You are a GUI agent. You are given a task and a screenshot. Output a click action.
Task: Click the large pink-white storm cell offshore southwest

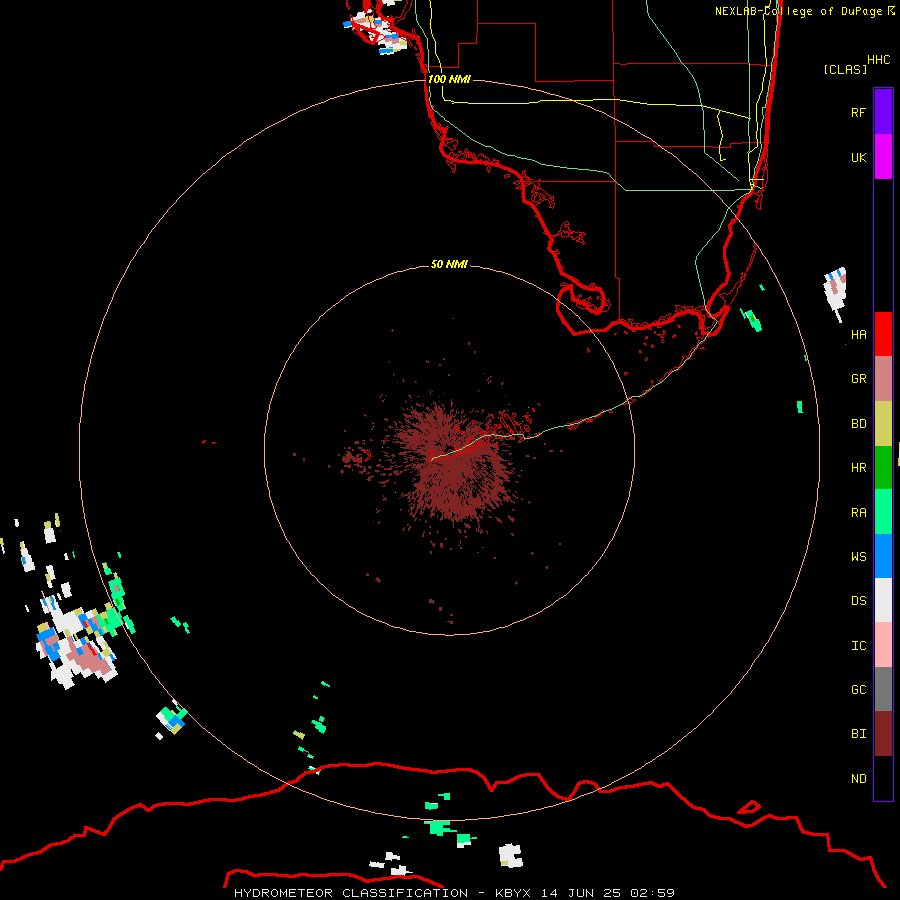point(75,643)
